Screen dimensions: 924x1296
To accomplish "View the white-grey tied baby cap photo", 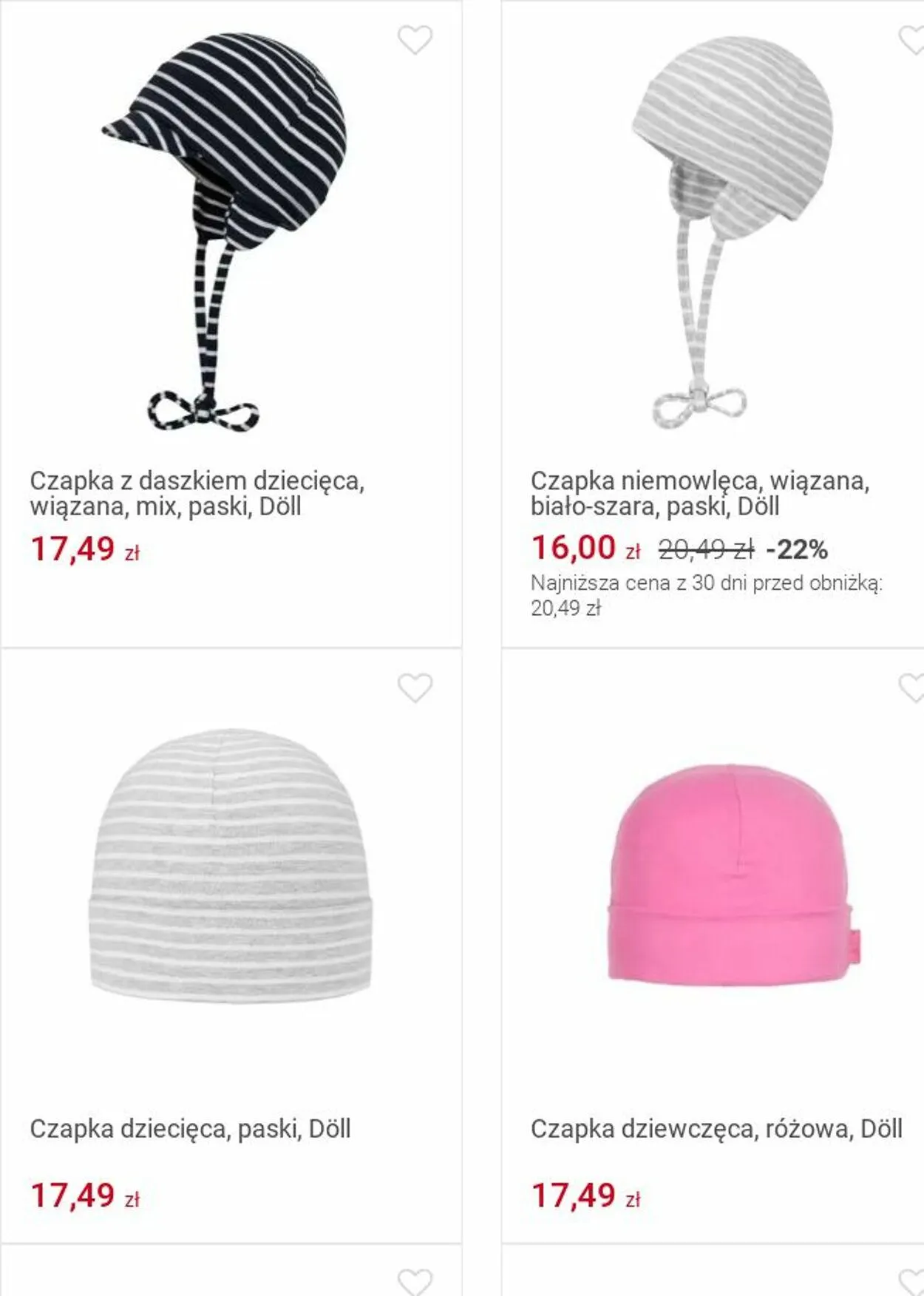I will click(x=733, y=231).
